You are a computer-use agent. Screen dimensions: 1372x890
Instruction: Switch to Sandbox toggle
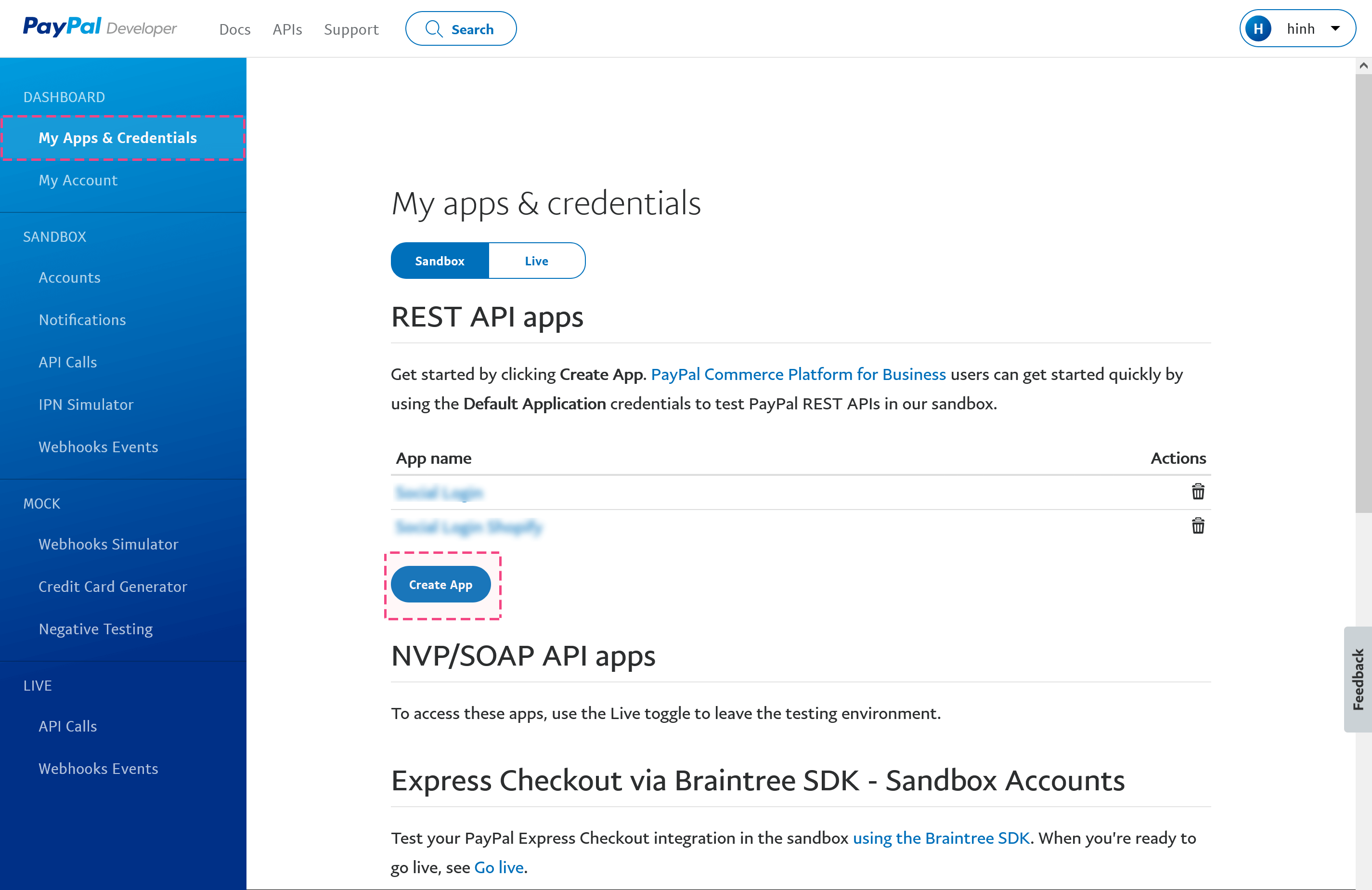click(440, 261)
